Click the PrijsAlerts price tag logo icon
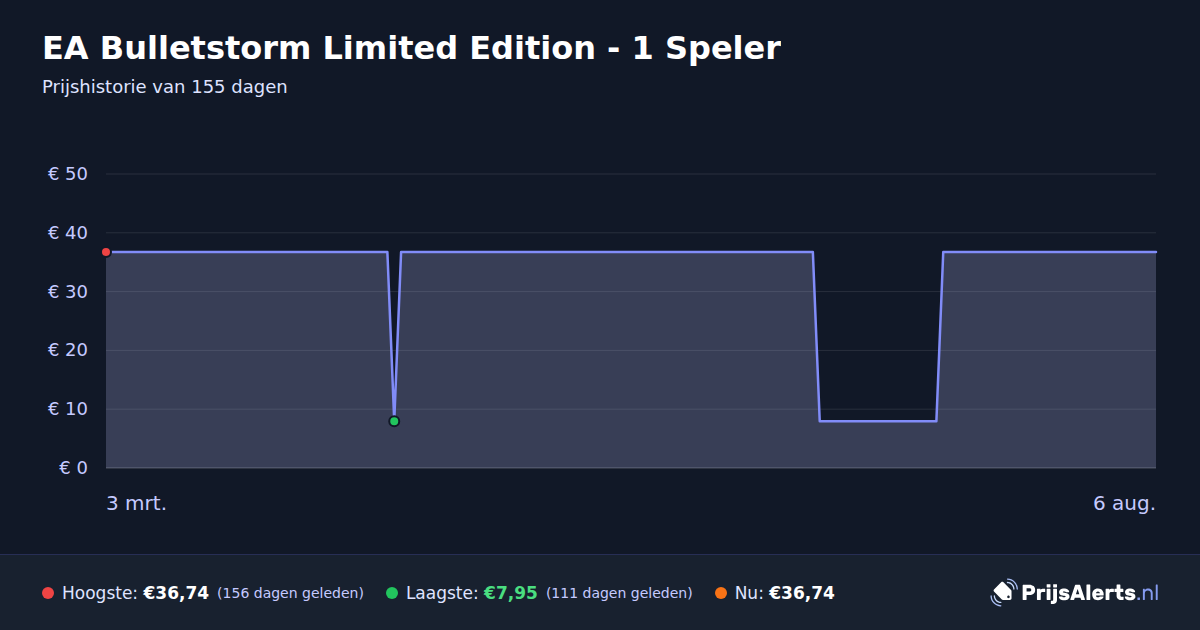The width and height of the screenshot is (1200, 630). [x=1003, y=593]
